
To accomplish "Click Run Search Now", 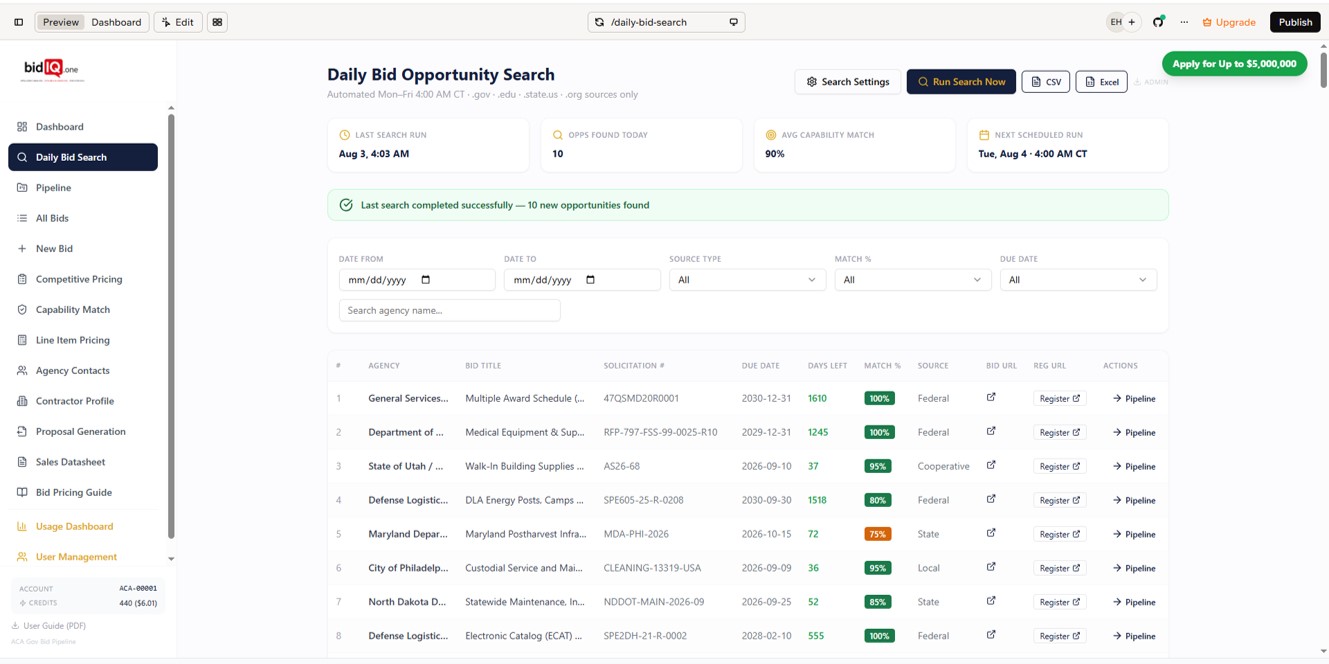I will [x=961, y=82].
